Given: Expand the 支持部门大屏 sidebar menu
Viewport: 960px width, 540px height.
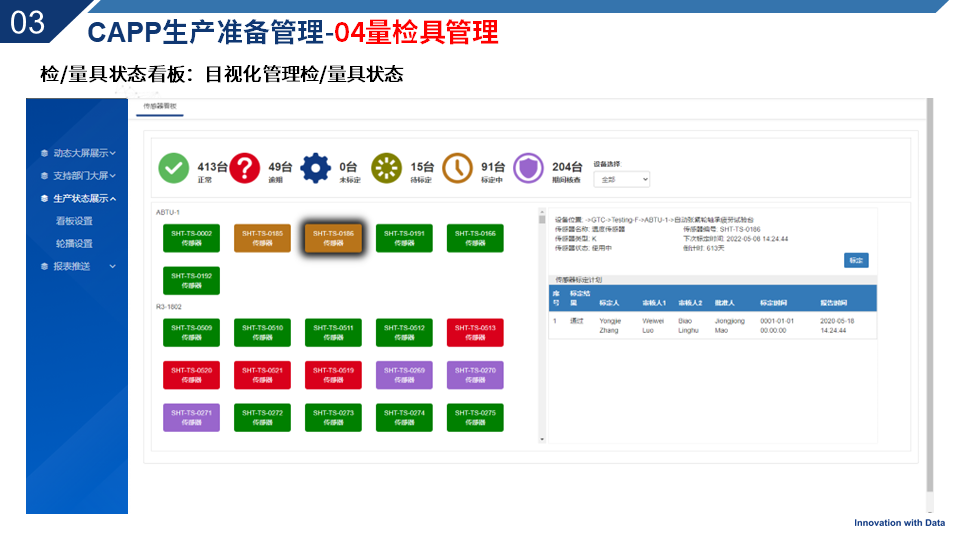Looking at the screenshot, I should point(83,176).
